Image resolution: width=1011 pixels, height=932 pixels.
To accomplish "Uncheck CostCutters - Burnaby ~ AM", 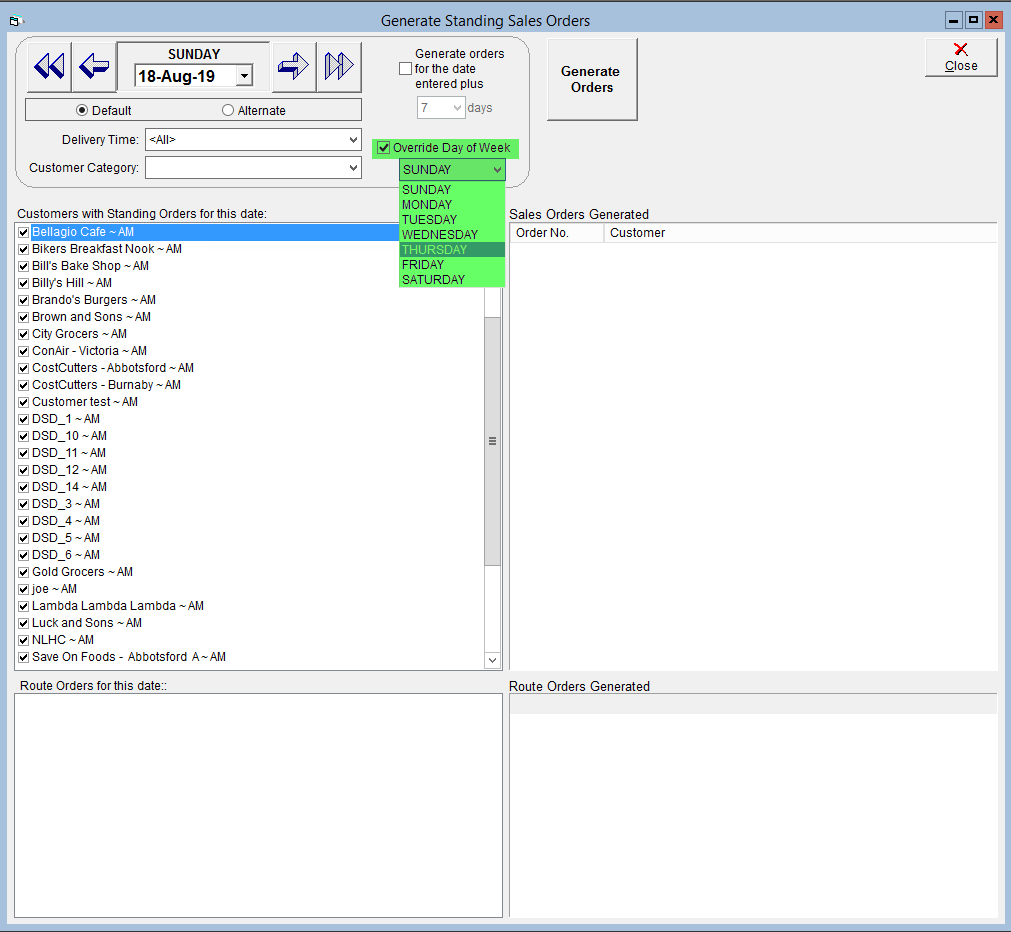I will point(24,385).
